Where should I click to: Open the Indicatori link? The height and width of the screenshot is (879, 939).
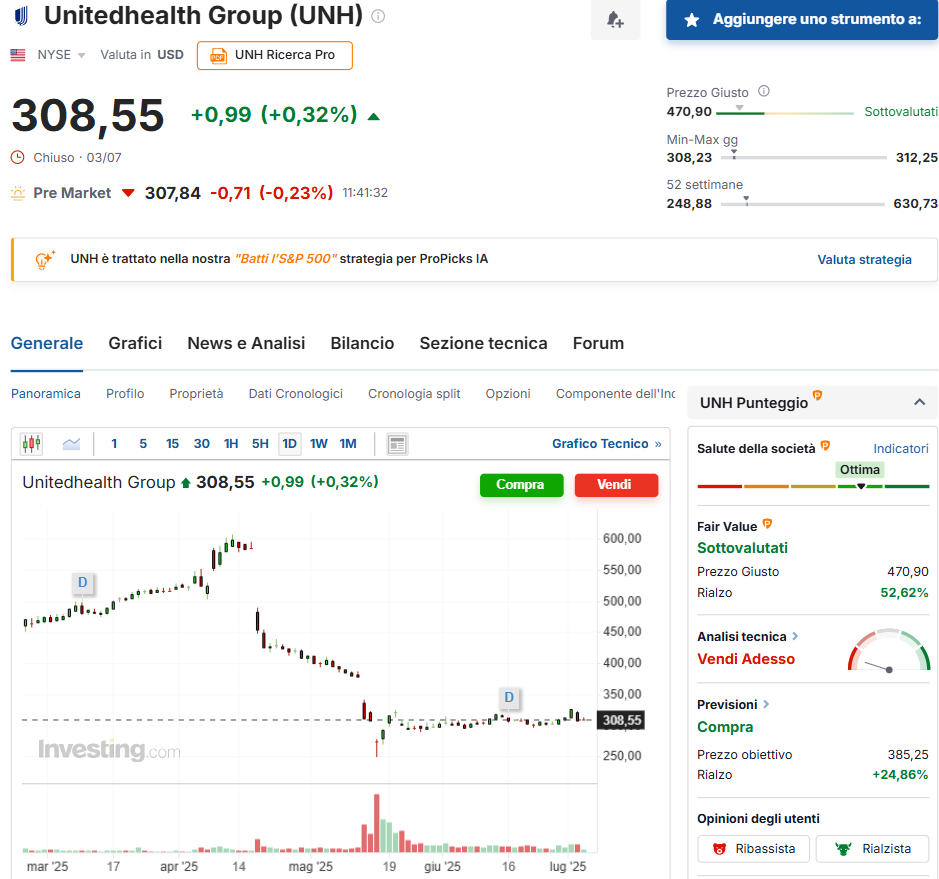click(x=901, y=448)
